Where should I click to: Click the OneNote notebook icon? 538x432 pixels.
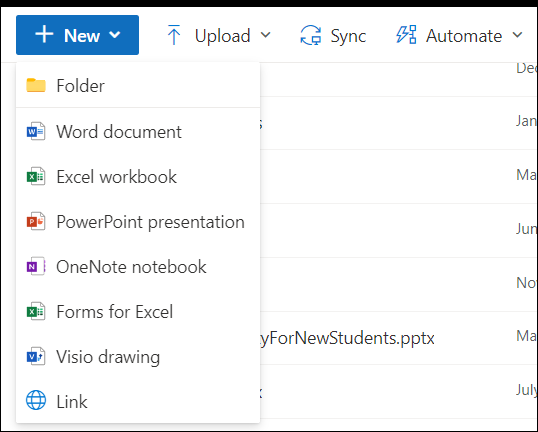tap(36, 267)
